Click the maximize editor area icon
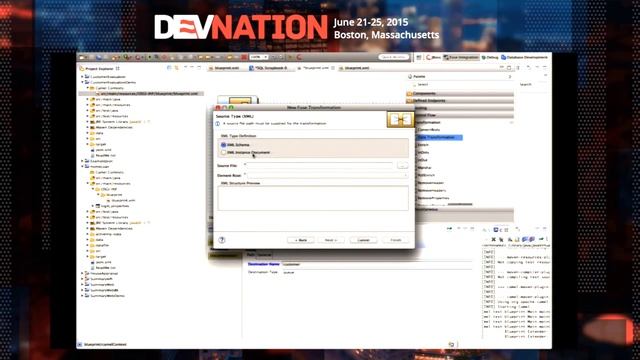 point(509,68)
